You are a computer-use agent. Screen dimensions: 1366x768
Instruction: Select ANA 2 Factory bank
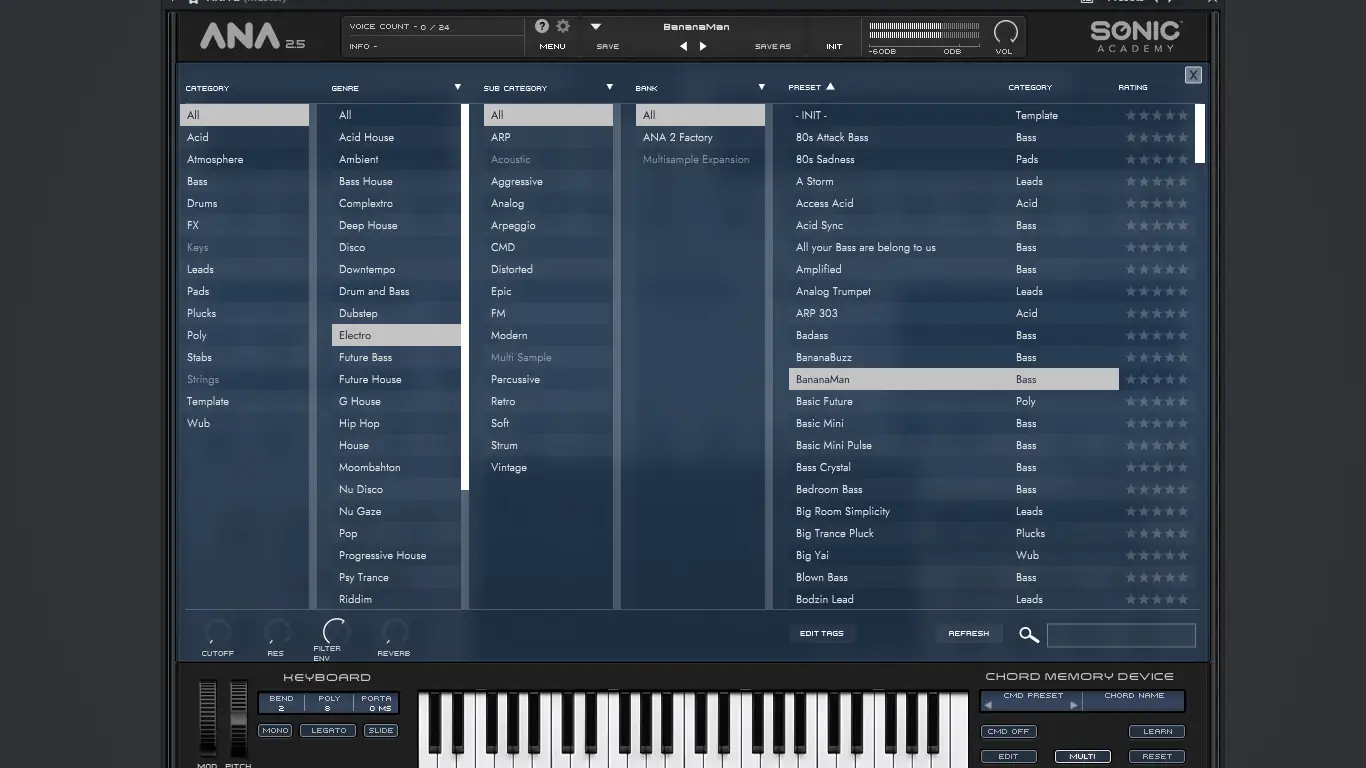(x=700, y=137)
